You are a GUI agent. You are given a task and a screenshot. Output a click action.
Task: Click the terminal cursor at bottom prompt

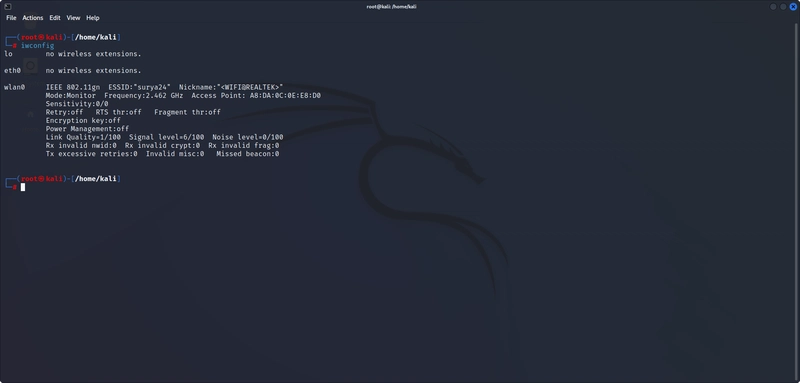[x=23, y=187]
